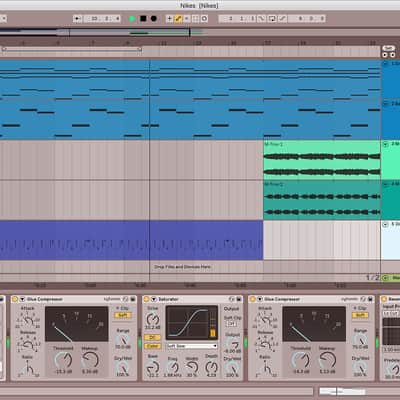Click the Saturator Depth knob
The width and height of the screenshot is (400, 400).
[211, 367]
